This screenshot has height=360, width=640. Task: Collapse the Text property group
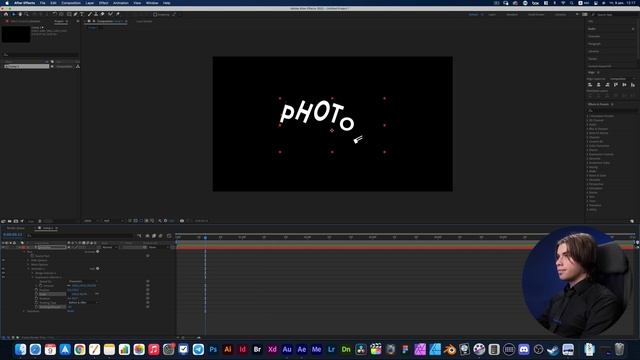pyautogui.click(x=24, y=252)
